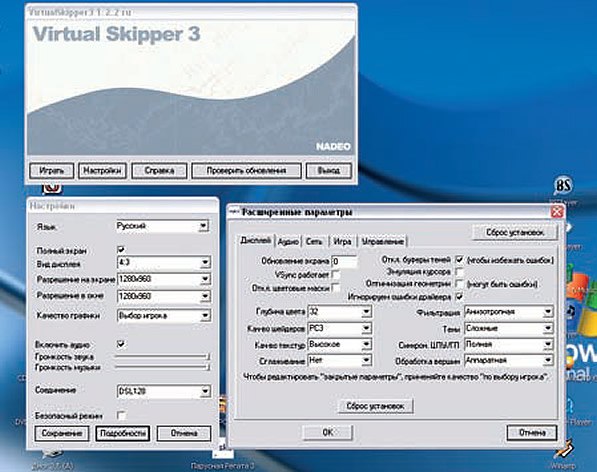597x472 pixels.
Task: Enable the Эмуляция курсора checkbox
Action: 460,272
